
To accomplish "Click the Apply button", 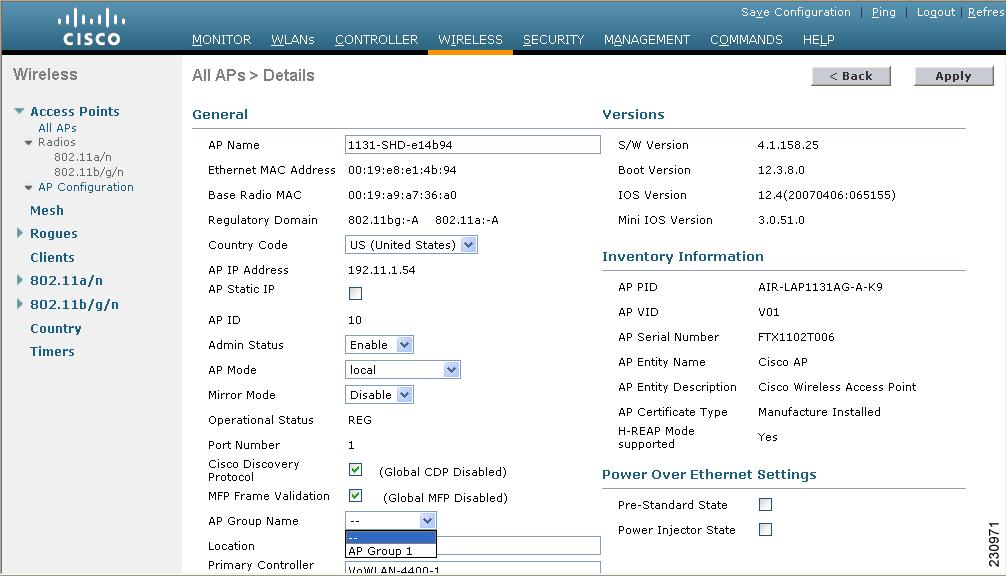I will point(952,75).
